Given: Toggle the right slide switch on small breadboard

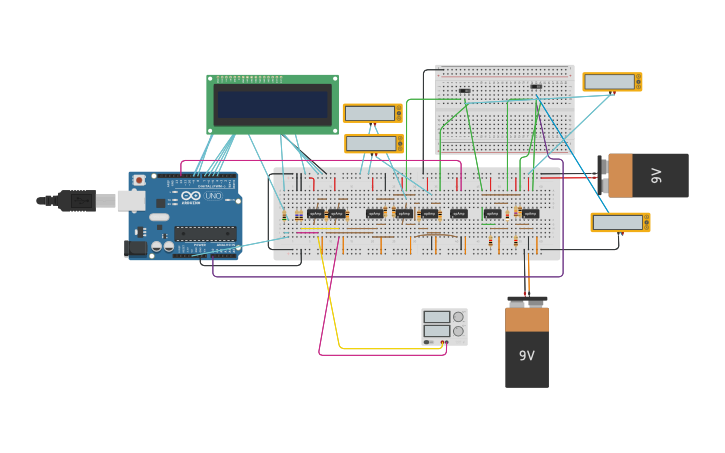Looking at the screenshot, I should tap(536, 87).
